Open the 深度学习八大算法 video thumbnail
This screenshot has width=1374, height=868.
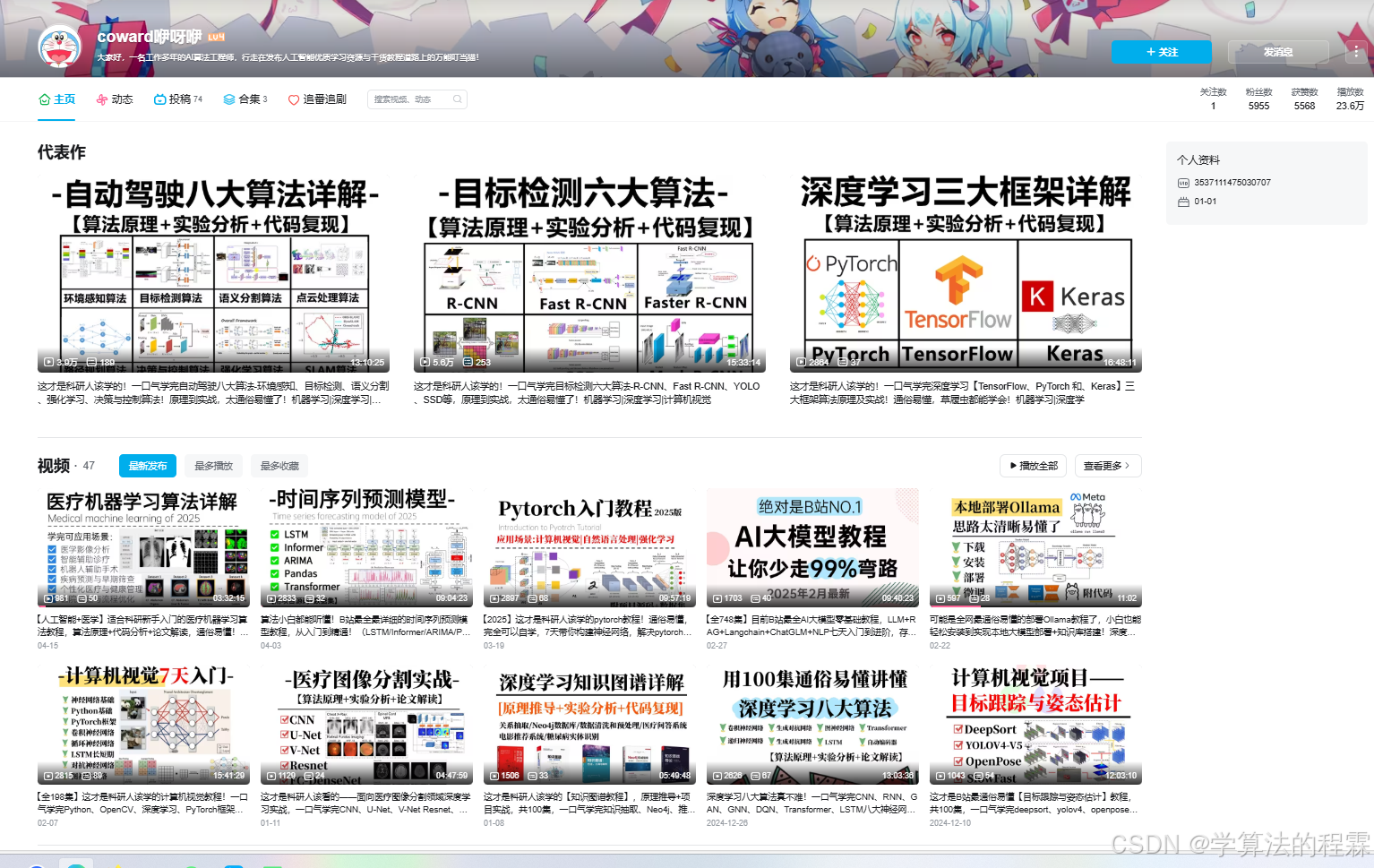[812, 725]
